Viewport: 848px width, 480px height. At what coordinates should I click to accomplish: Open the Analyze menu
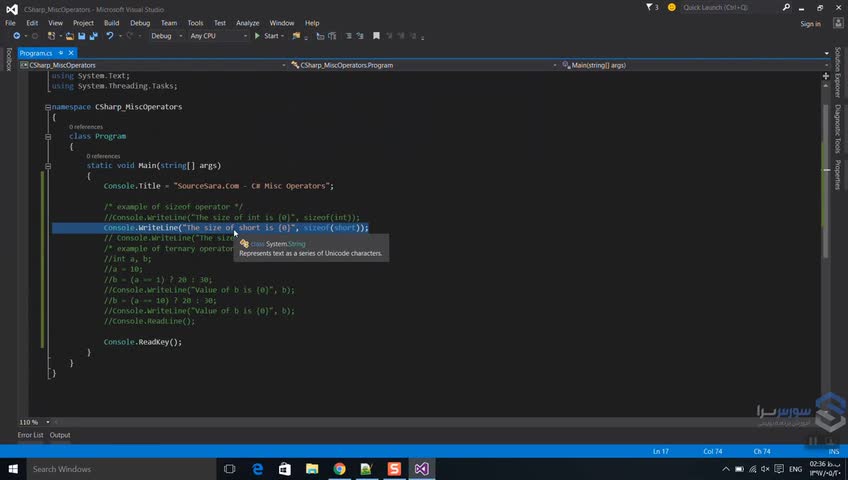point(248,23)
